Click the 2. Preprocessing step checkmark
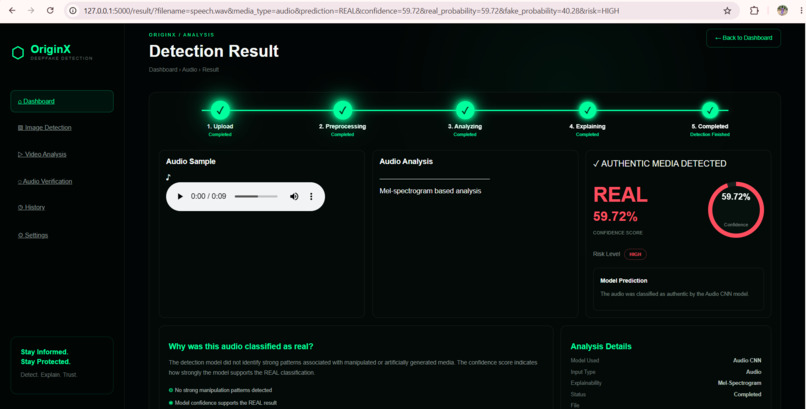The height and width of the screenshot is (409, 806). tap(342, 110)
